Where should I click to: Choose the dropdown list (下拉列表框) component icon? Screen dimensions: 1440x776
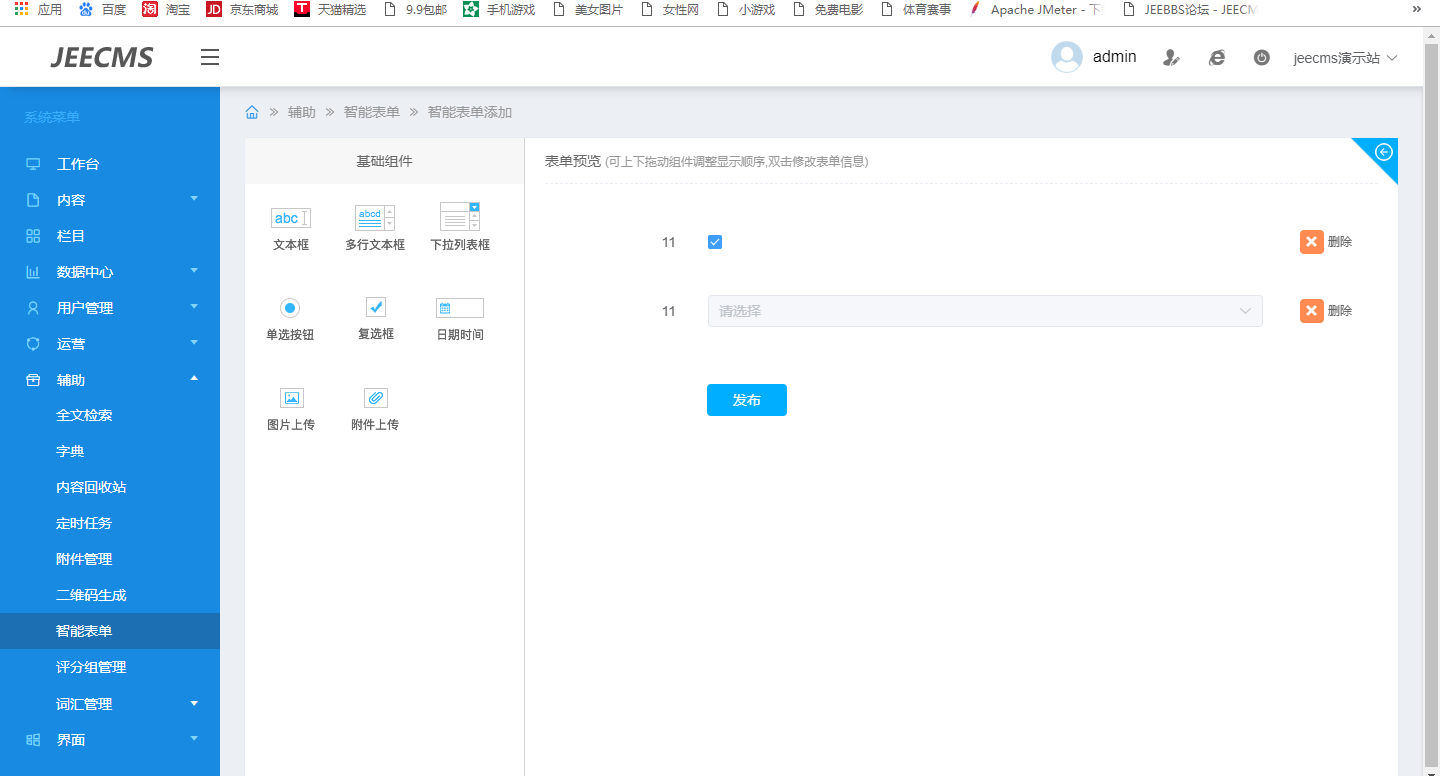[x=460, y=217]
